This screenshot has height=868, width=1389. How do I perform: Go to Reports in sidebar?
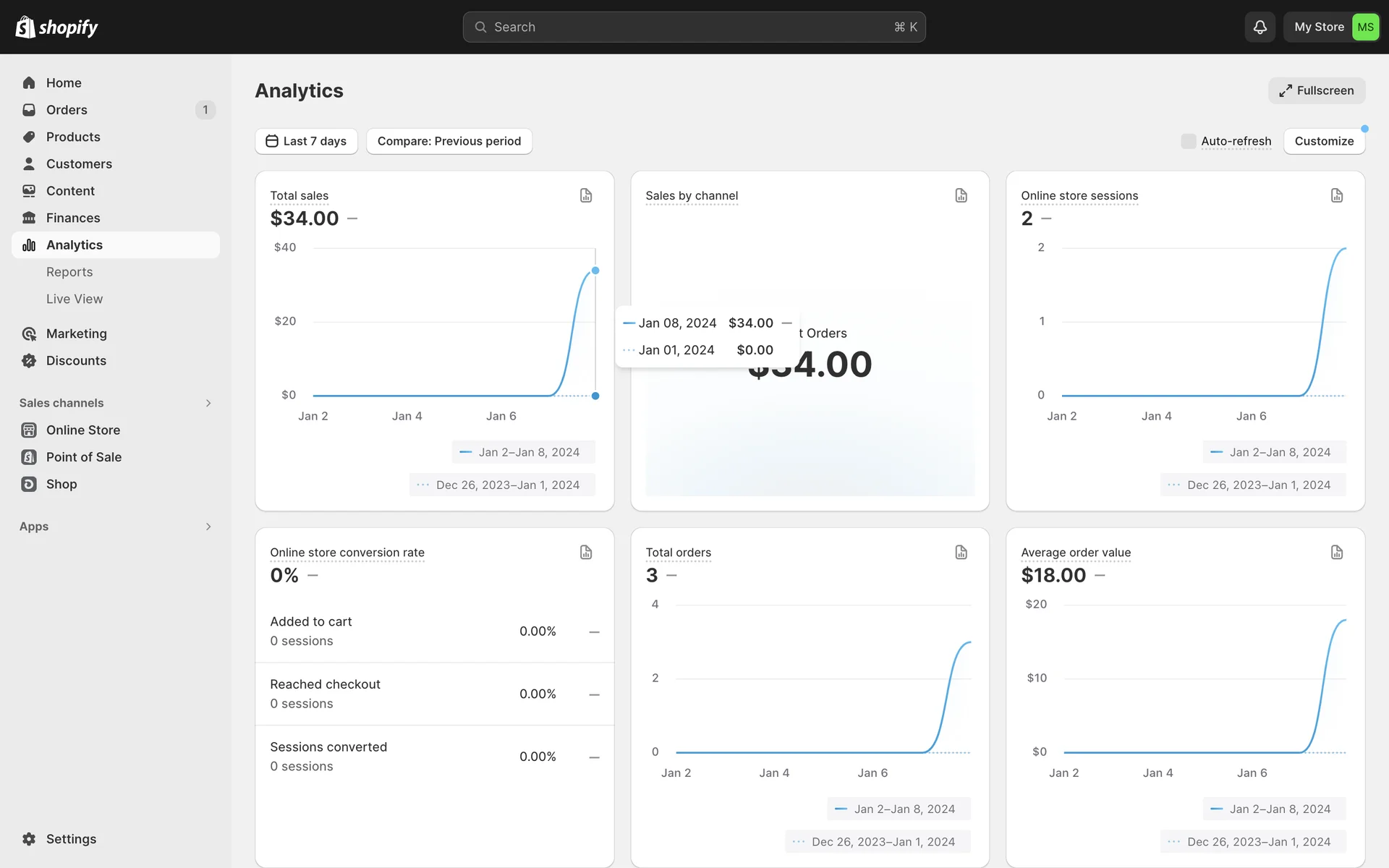[x=69, y=272]
